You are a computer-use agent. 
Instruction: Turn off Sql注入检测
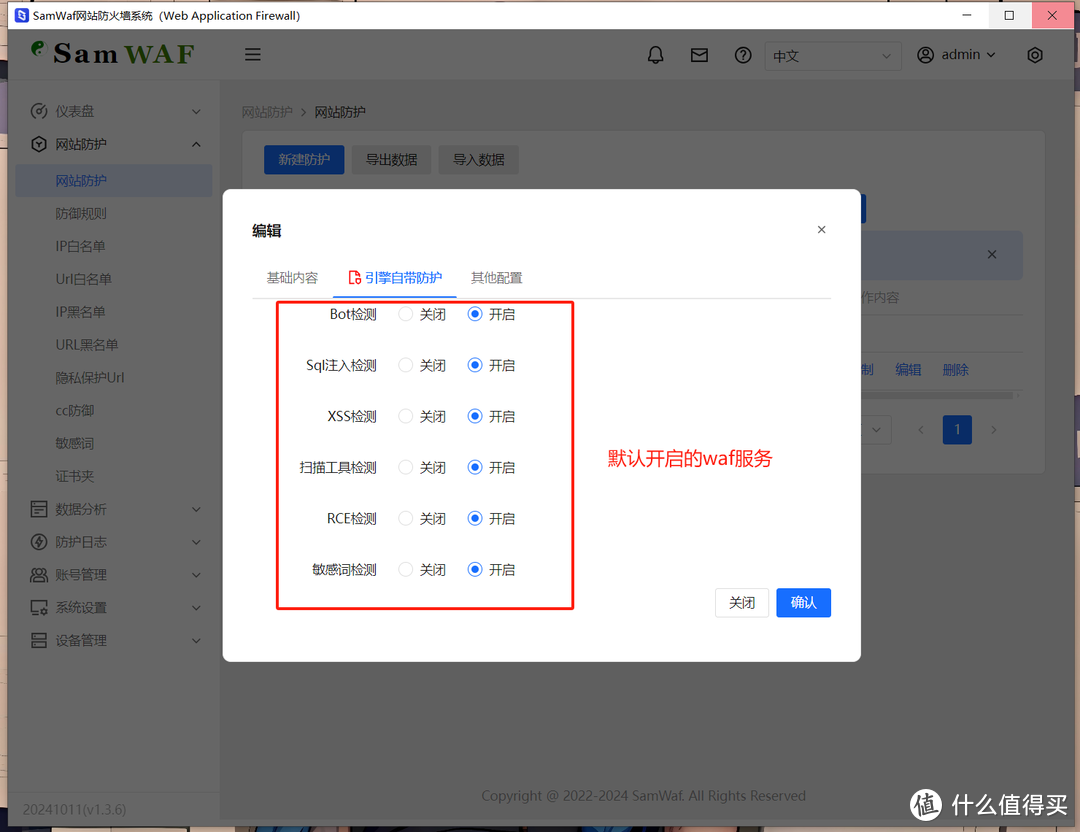pos(406,365)
